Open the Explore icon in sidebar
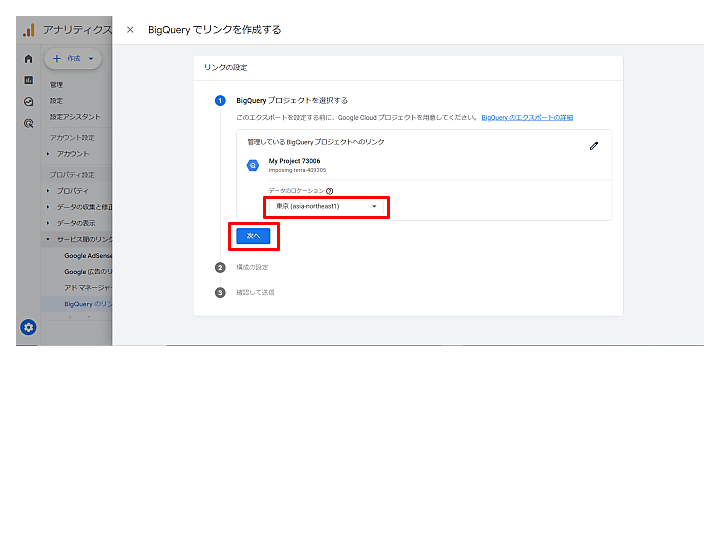 click(x=28, y=101)
